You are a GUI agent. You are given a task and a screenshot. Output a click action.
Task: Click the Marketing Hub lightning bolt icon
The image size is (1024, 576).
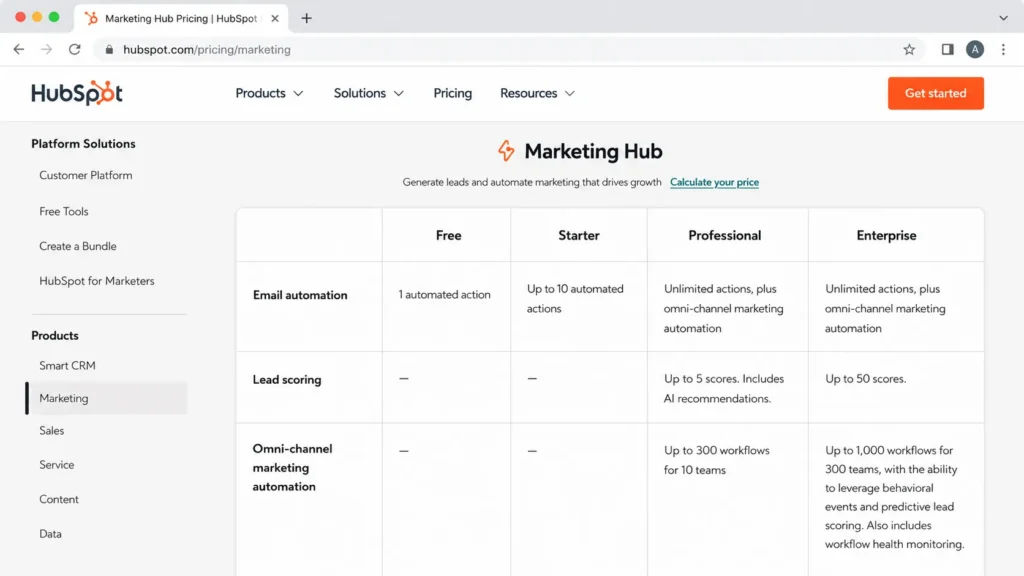[506, 151]
